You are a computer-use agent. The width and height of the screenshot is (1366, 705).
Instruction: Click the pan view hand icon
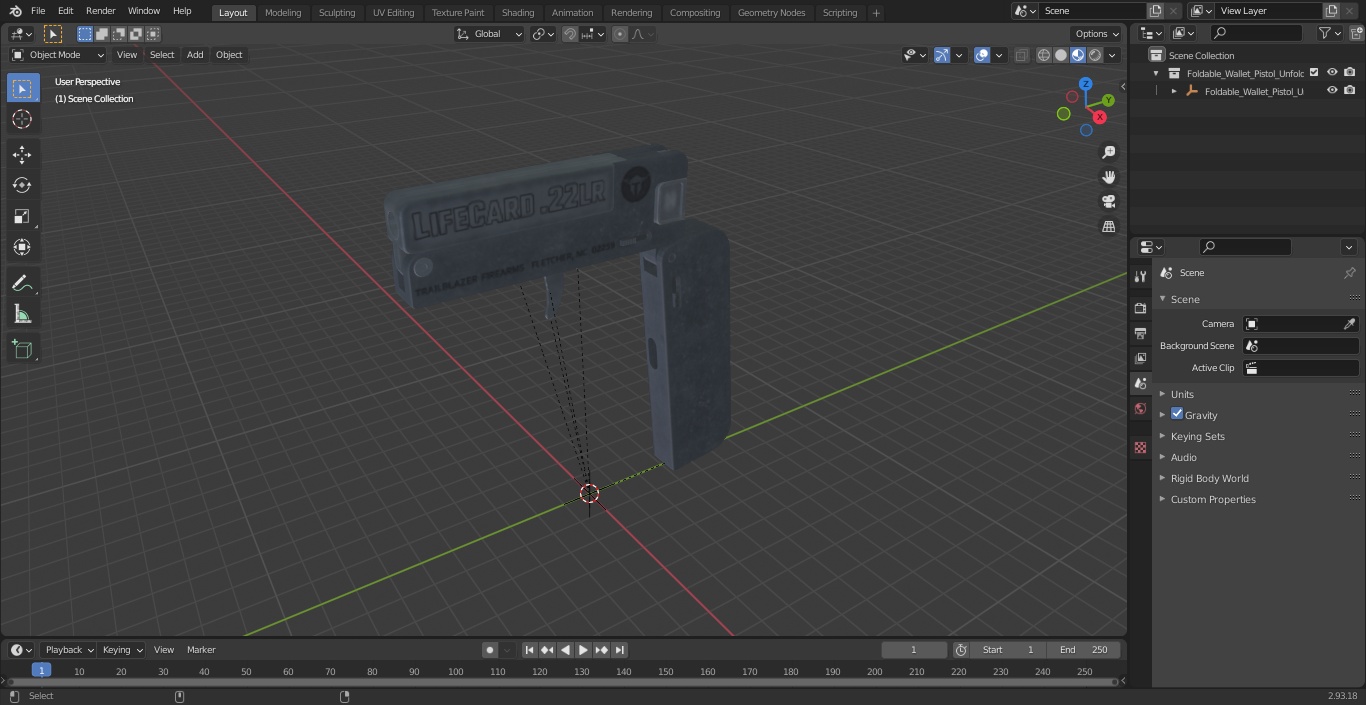tap(1109, 177)
